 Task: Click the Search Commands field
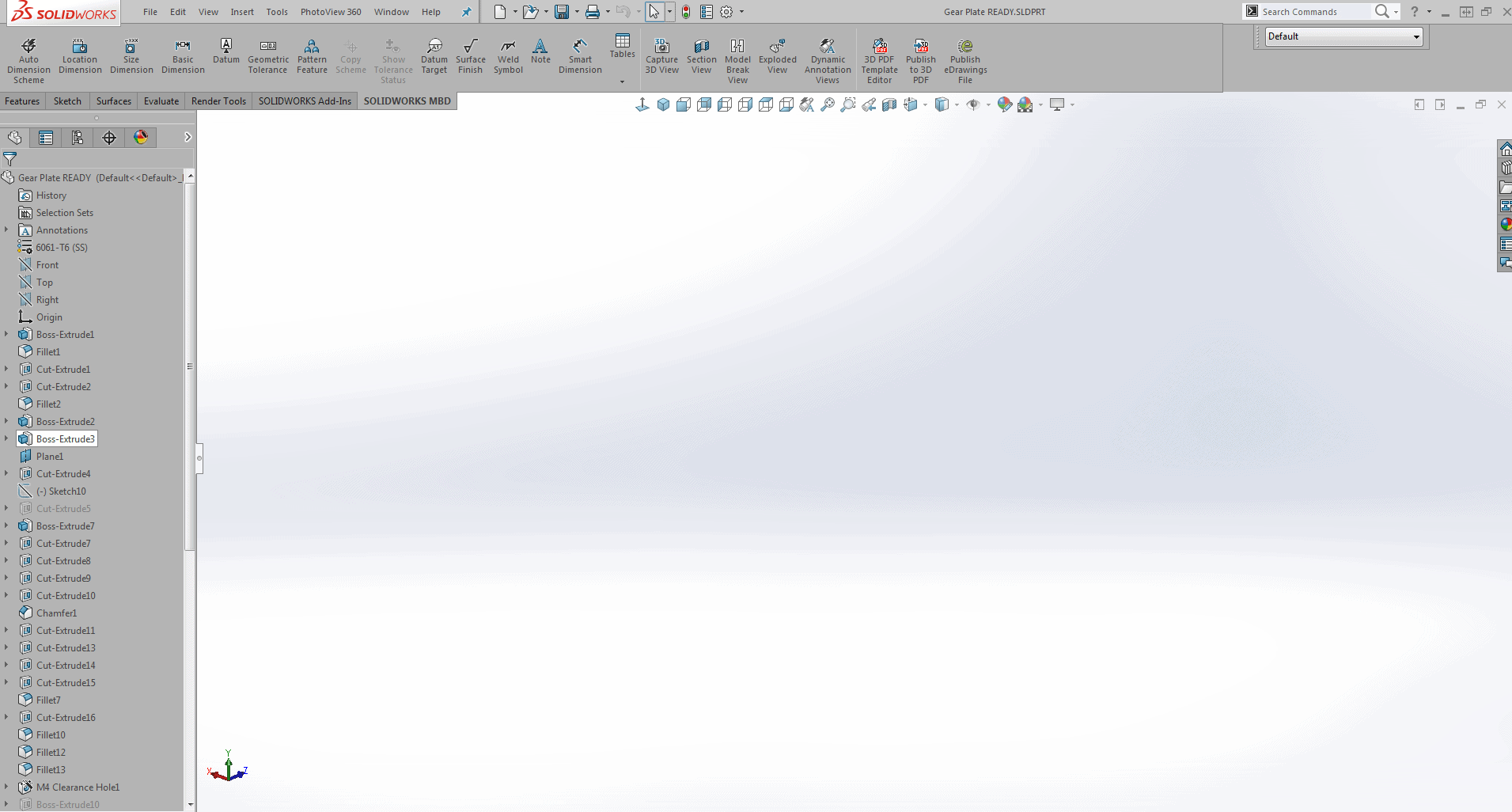tap(1314, 12)
